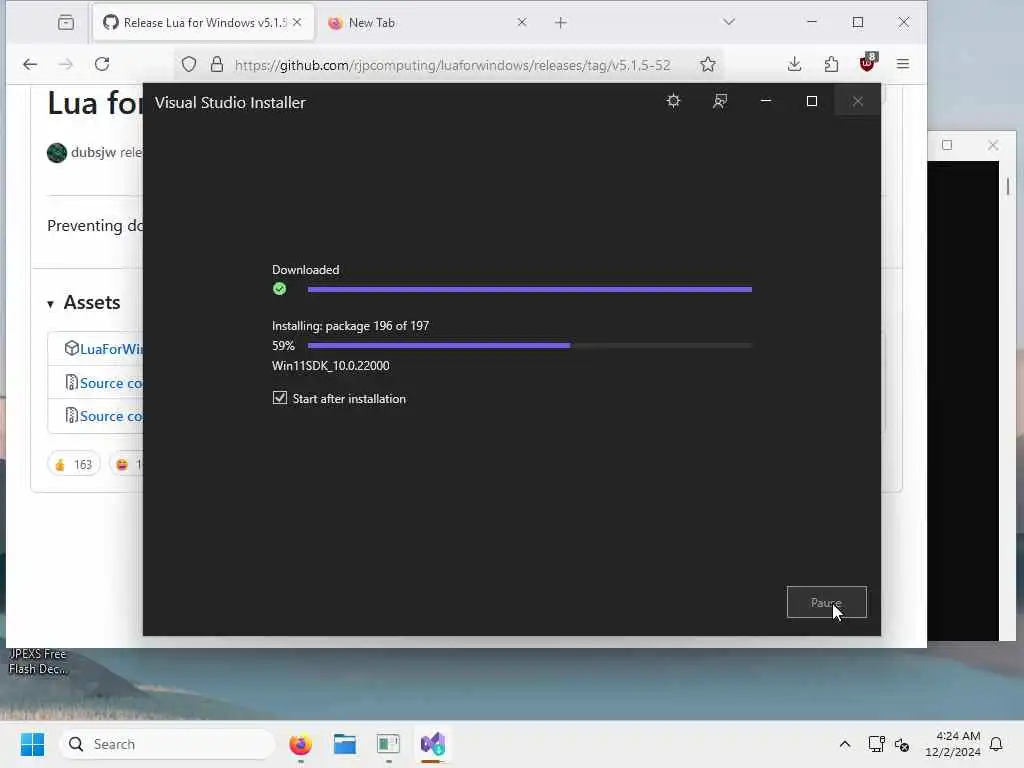Screen dimensions: 1024x768
Task: Download the LuaForWindows asset link
Action: tap(111, 349)
